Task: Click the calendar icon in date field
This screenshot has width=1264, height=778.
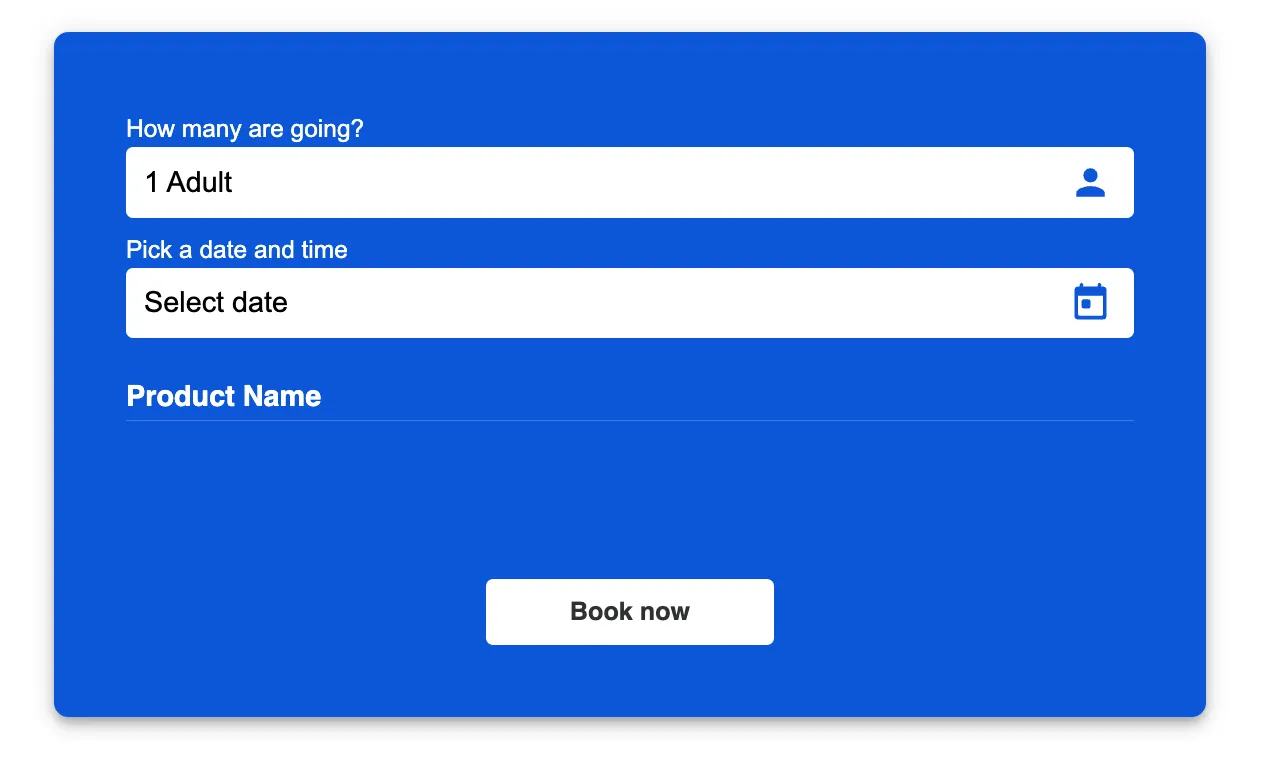Action: point(1090,302)
